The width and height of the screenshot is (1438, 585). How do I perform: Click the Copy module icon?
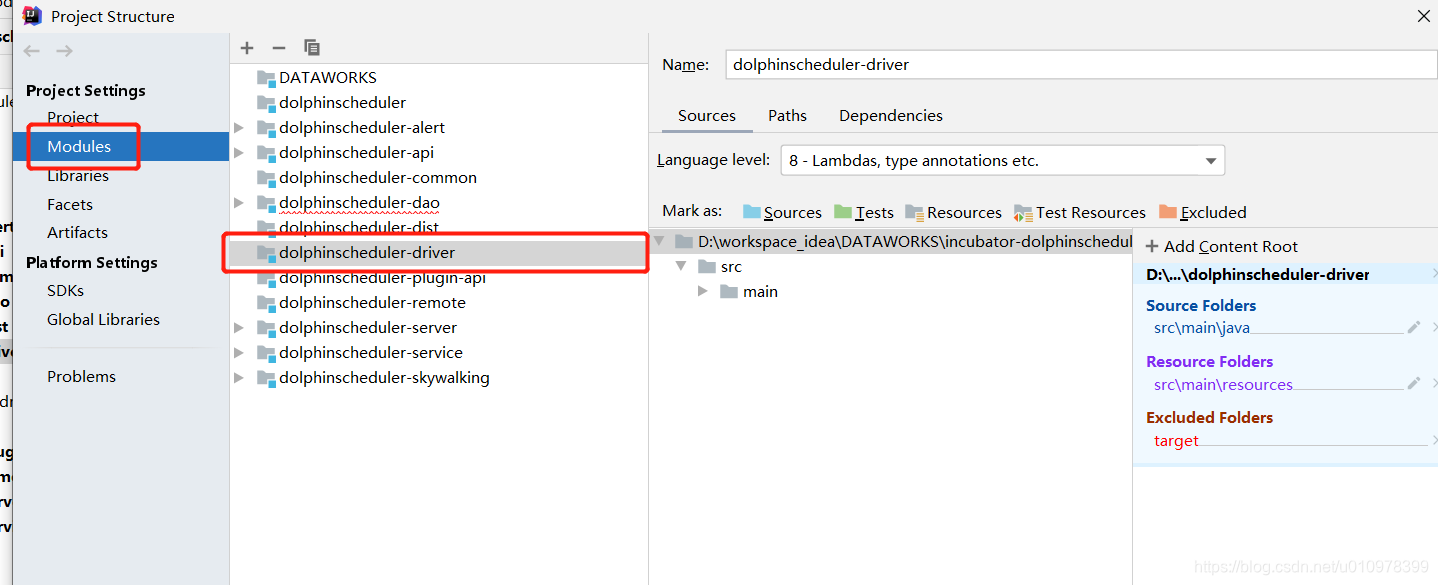point(312,47)
